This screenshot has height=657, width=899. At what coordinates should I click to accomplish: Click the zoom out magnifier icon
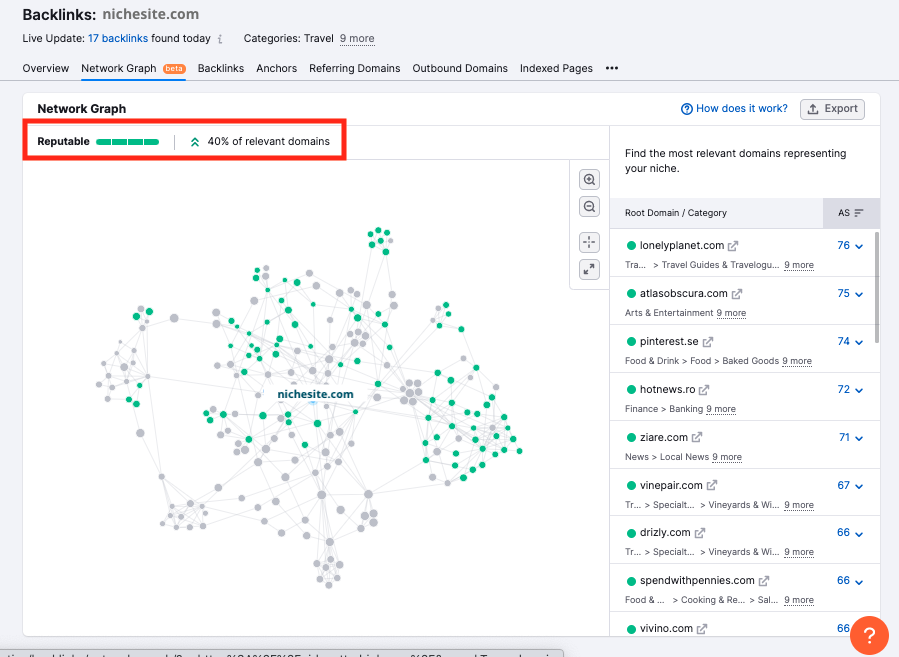click(590, 207)
